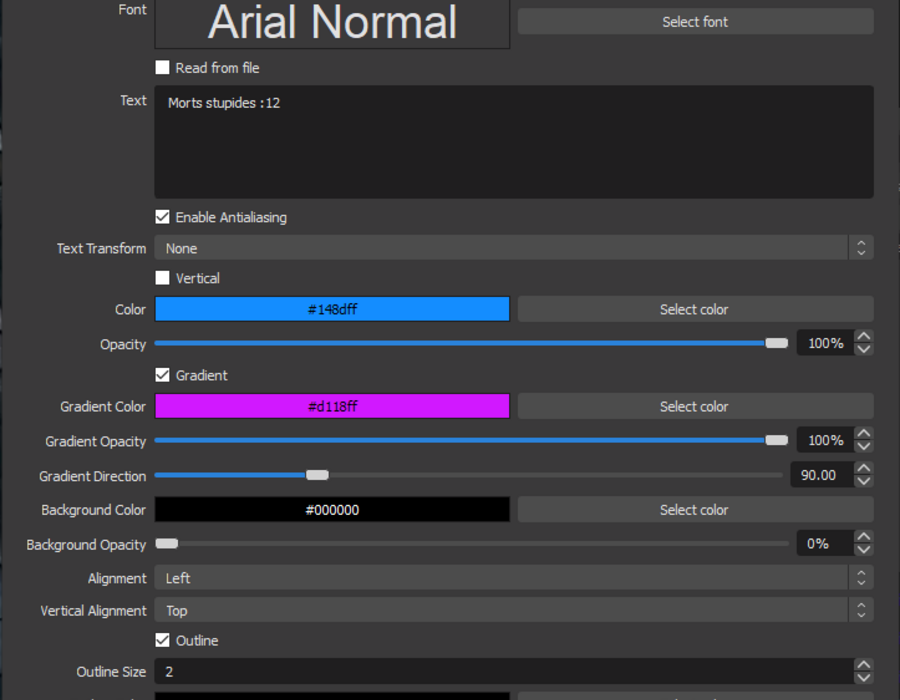Click the Background Opacity slider handle
900x700 pixels.
[167, 543]
